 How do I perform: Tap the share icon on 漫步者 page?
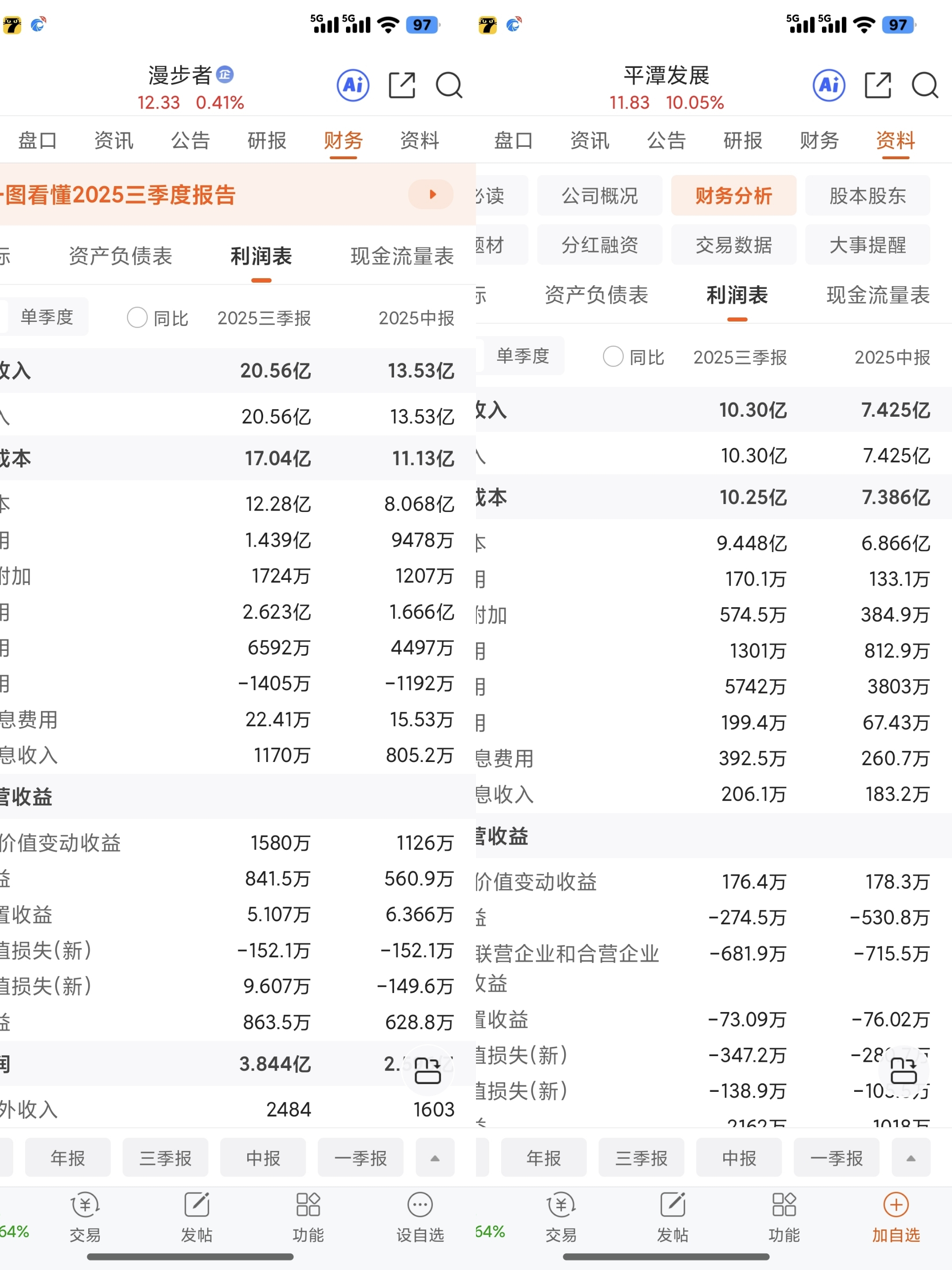click(402, 86)
